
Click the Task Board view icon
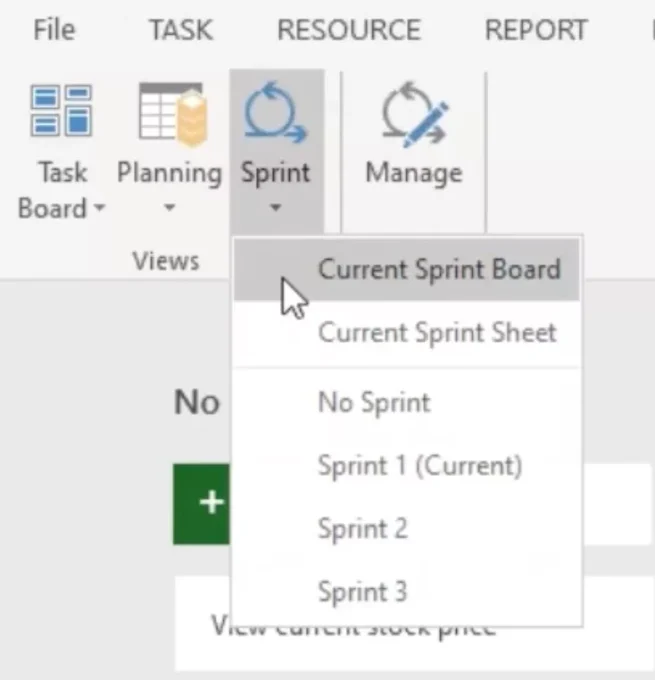pyautogui.click(x=61, y=111)
